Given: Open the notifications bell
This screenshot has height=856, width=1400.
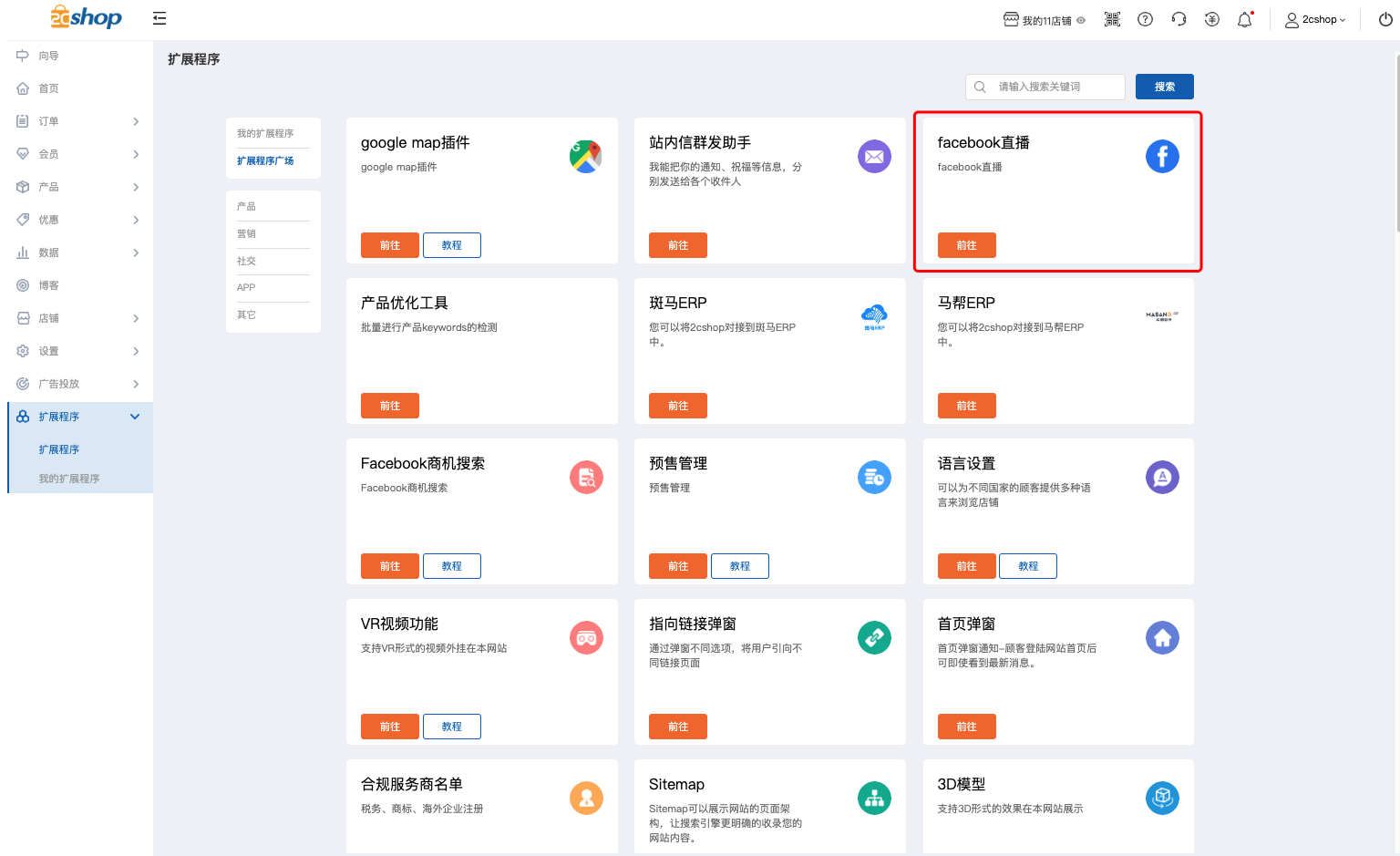Looking at the screenshot, I should 1245,19.
